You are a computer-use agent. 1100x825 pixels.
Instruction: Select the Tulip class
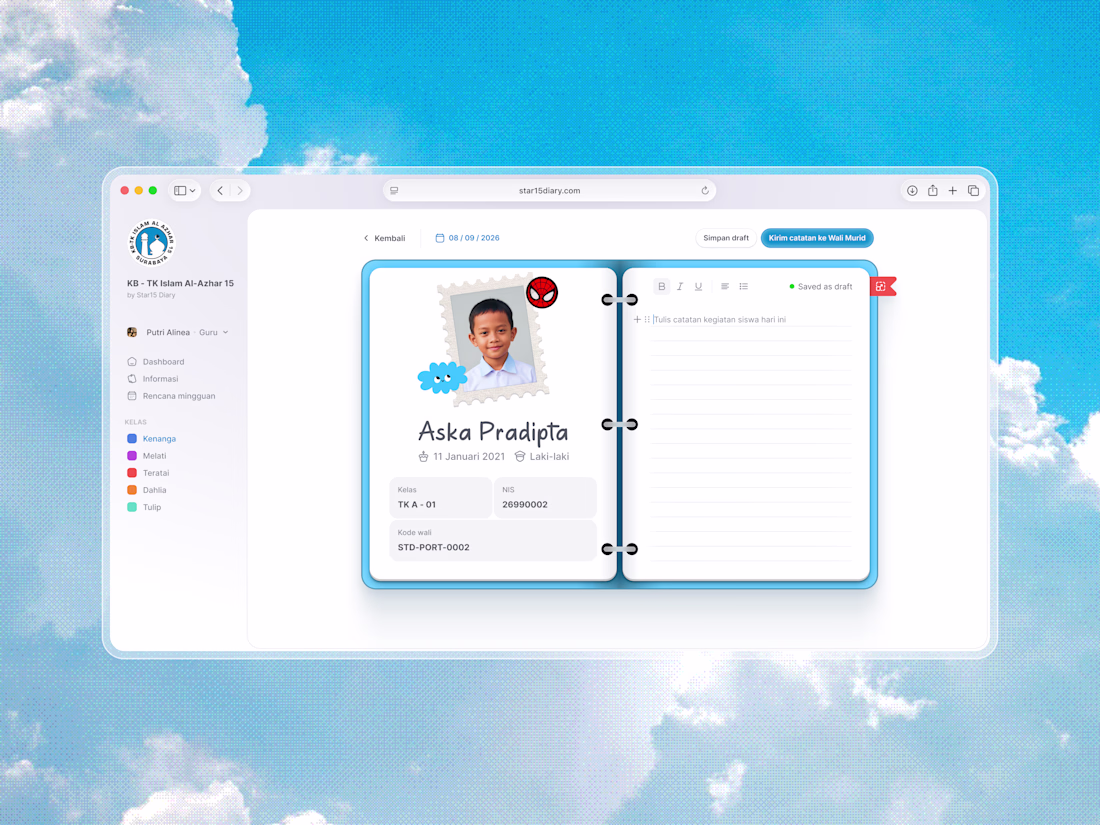click(x=145, y=507)
